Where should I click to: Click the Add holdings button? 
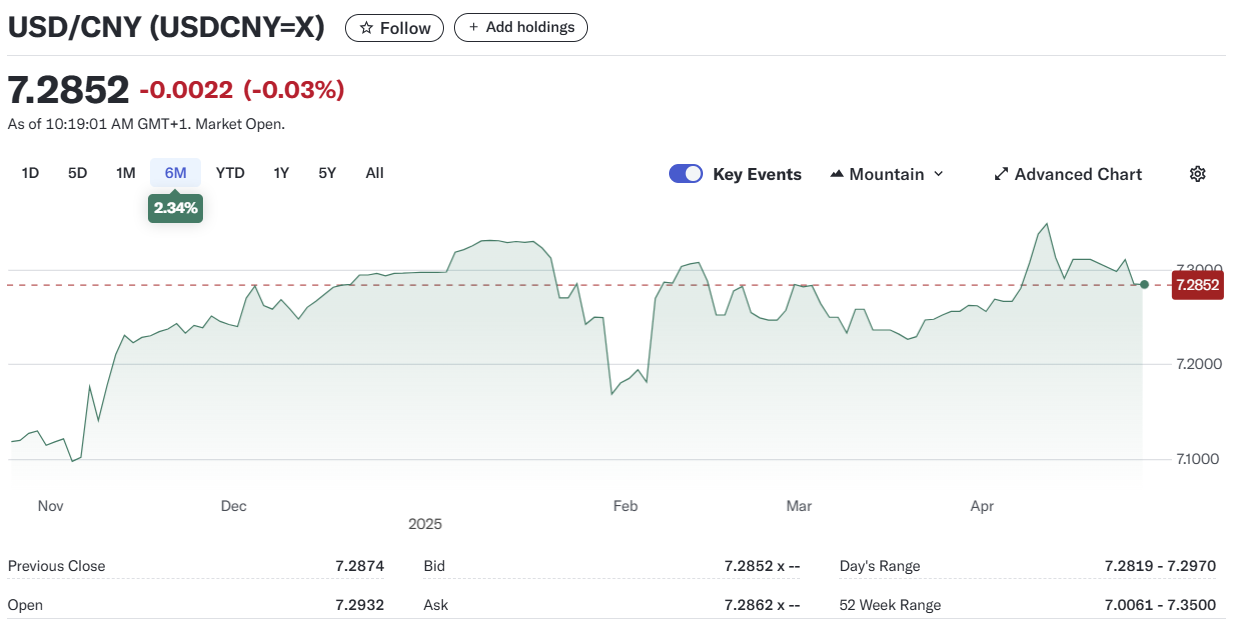520,28
